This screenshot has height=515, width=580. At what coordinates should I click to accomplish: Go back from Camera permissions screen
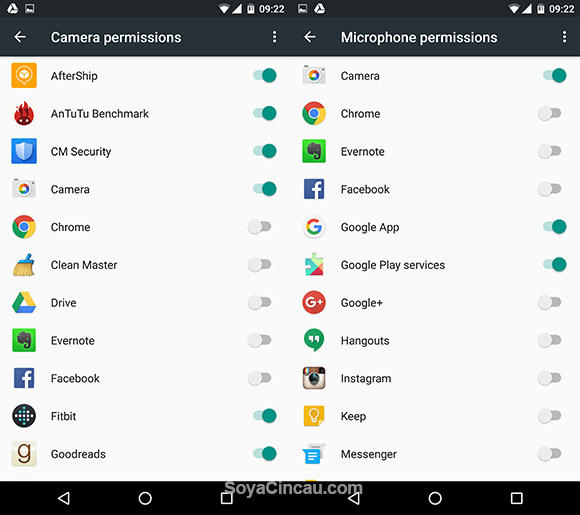click(20, 37)
